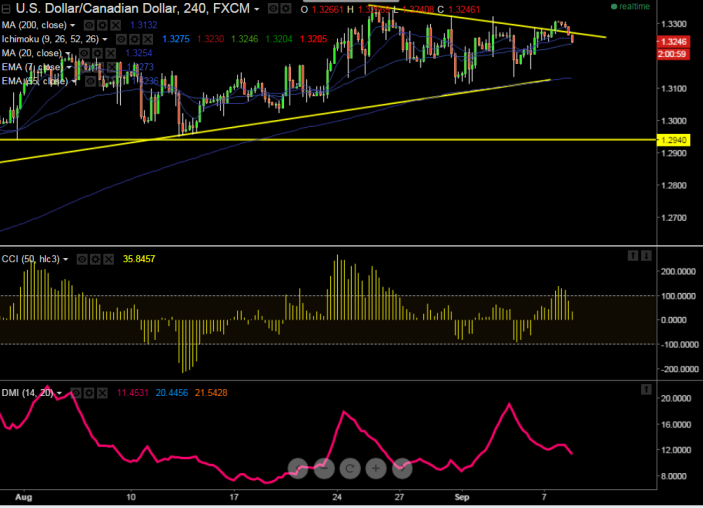The width and height of the screenshot is (703, 508).
Task: Click the CCI value 35.8457
Action: coord(139,259)
